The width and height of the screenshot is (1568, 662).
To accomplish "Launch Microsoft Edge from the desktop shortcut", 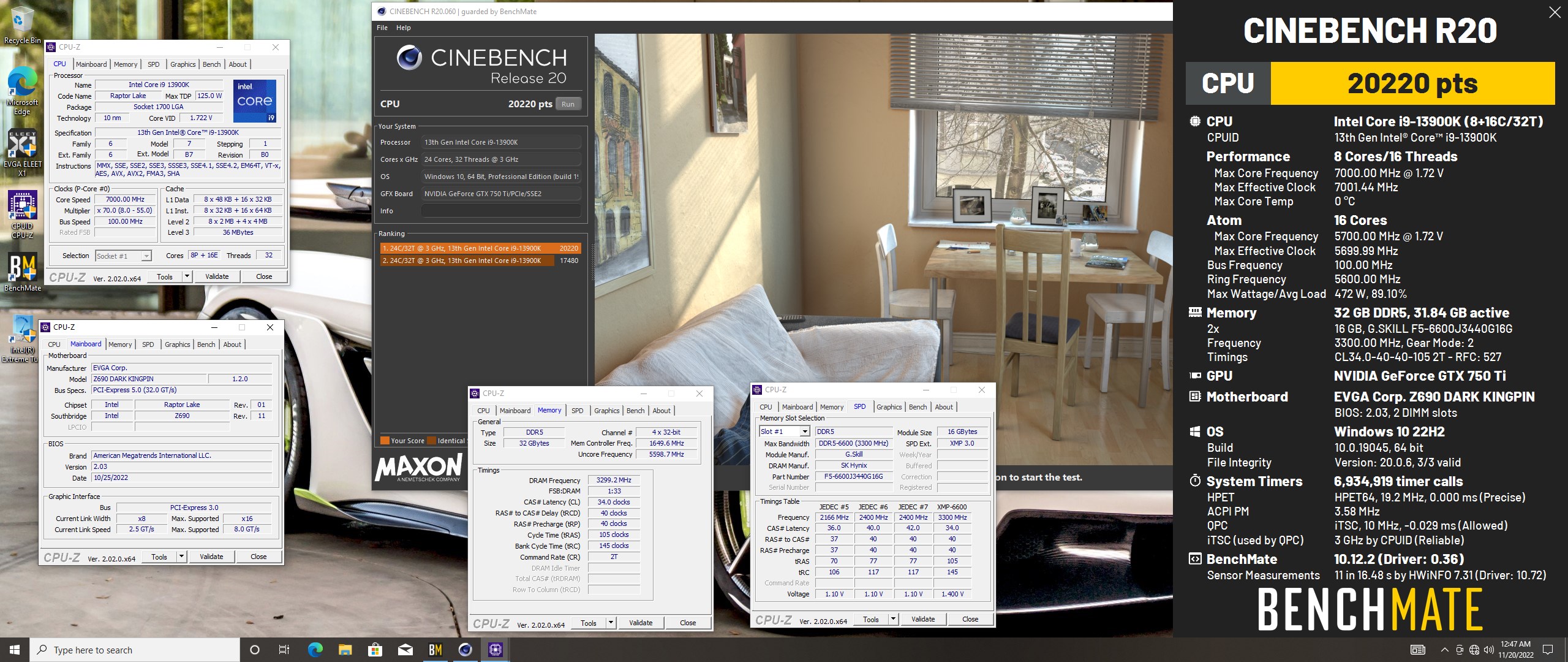I will pos(22,91).
